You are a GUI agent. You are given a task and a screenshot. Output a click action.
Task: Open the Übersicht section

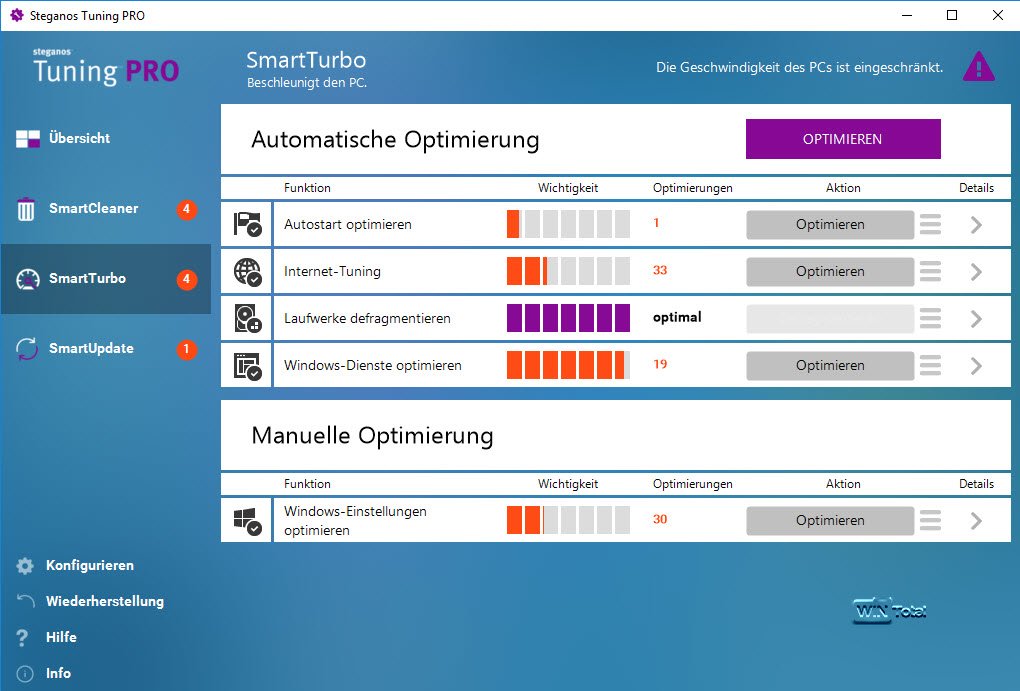click(105, 139)
